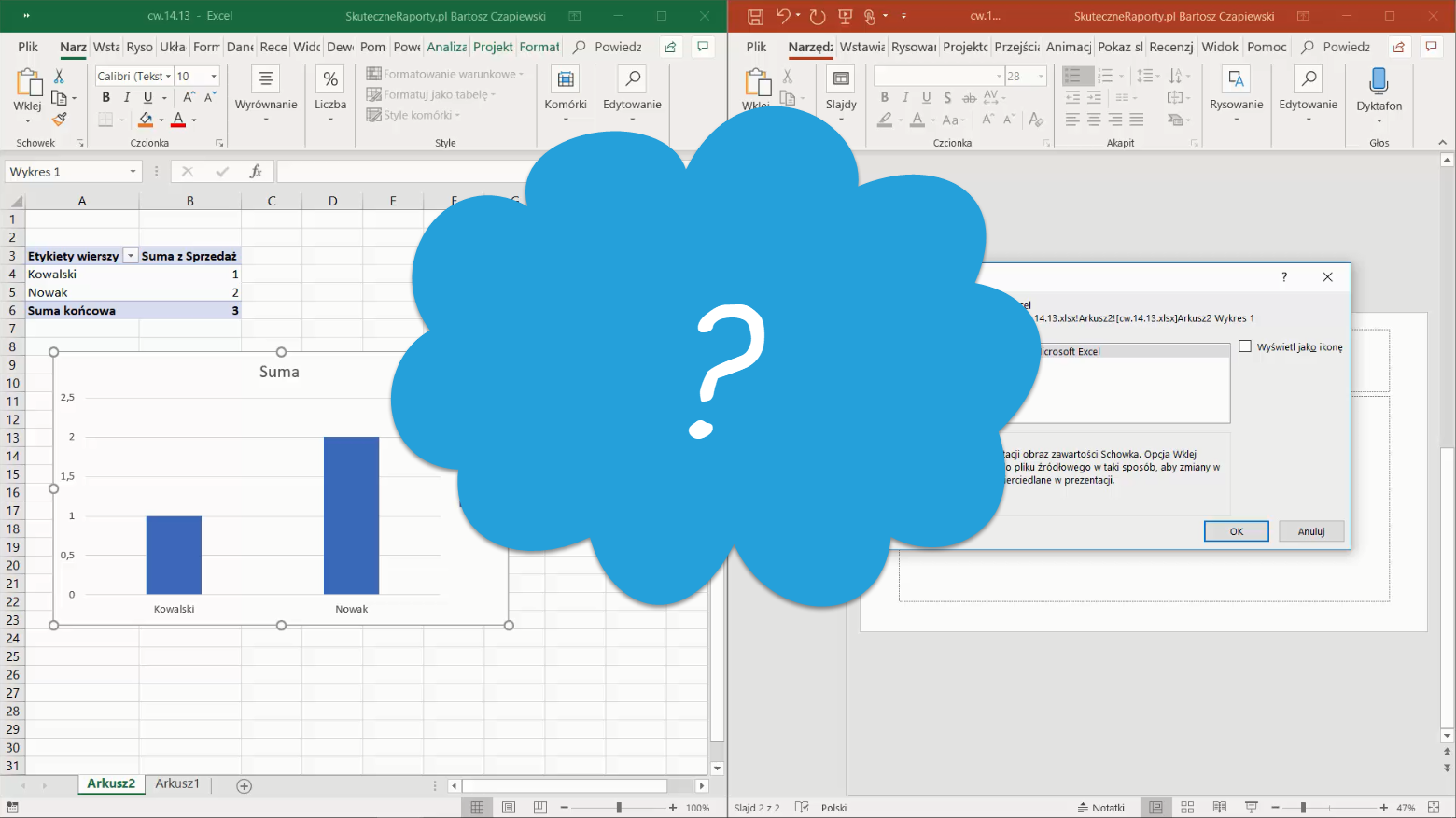
Task: Switch Excel to Page Layout view
Action: coord(509,808)
